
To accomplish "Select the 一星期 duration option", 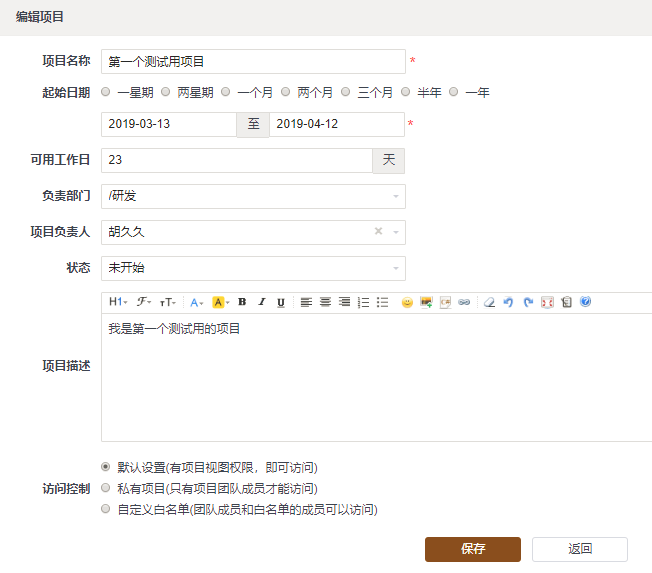I will click(106, 92).
